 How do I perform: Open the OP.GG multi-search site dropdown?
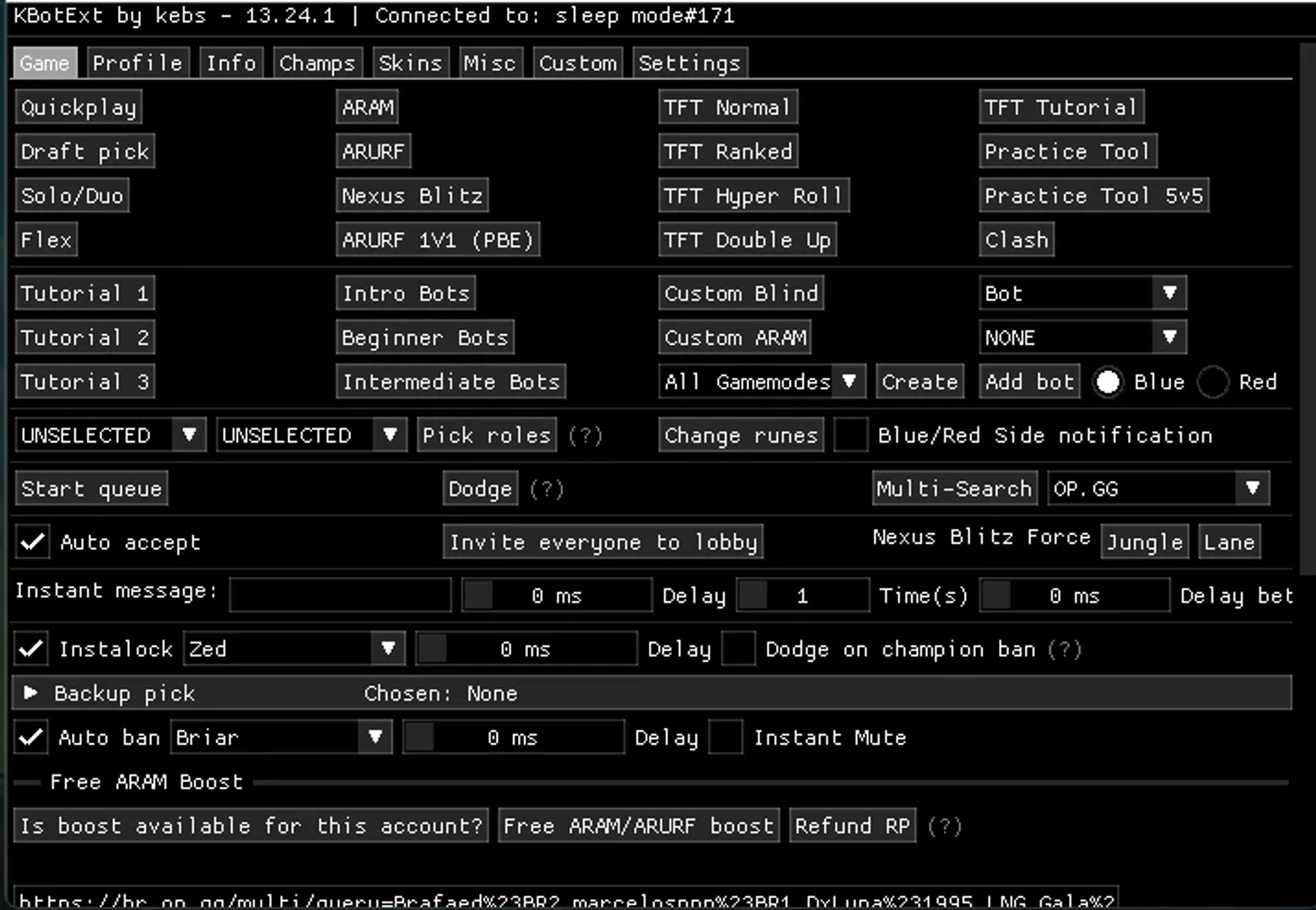(1158, 488)
